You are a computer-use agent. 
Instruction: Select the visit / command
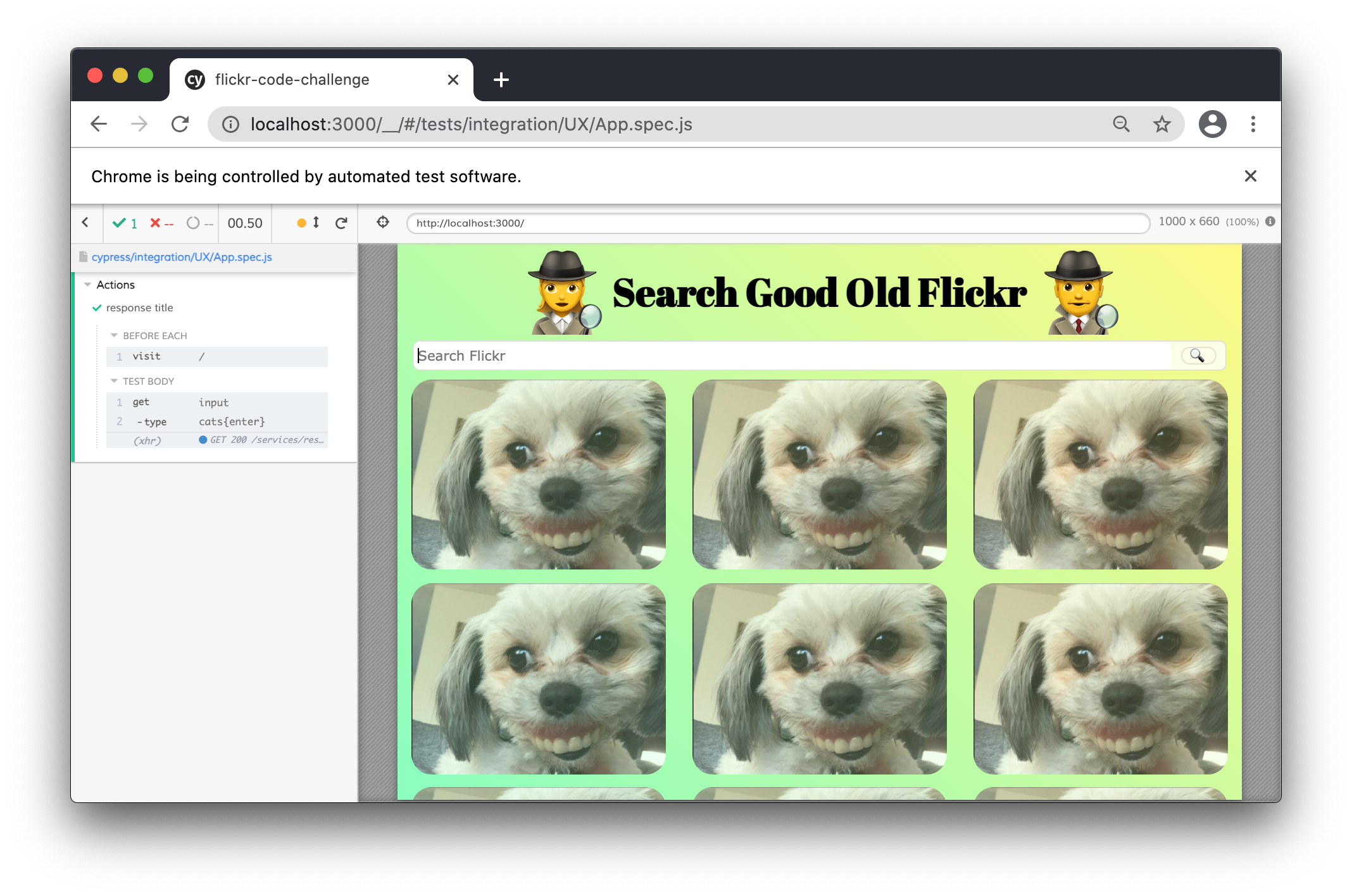217,356
